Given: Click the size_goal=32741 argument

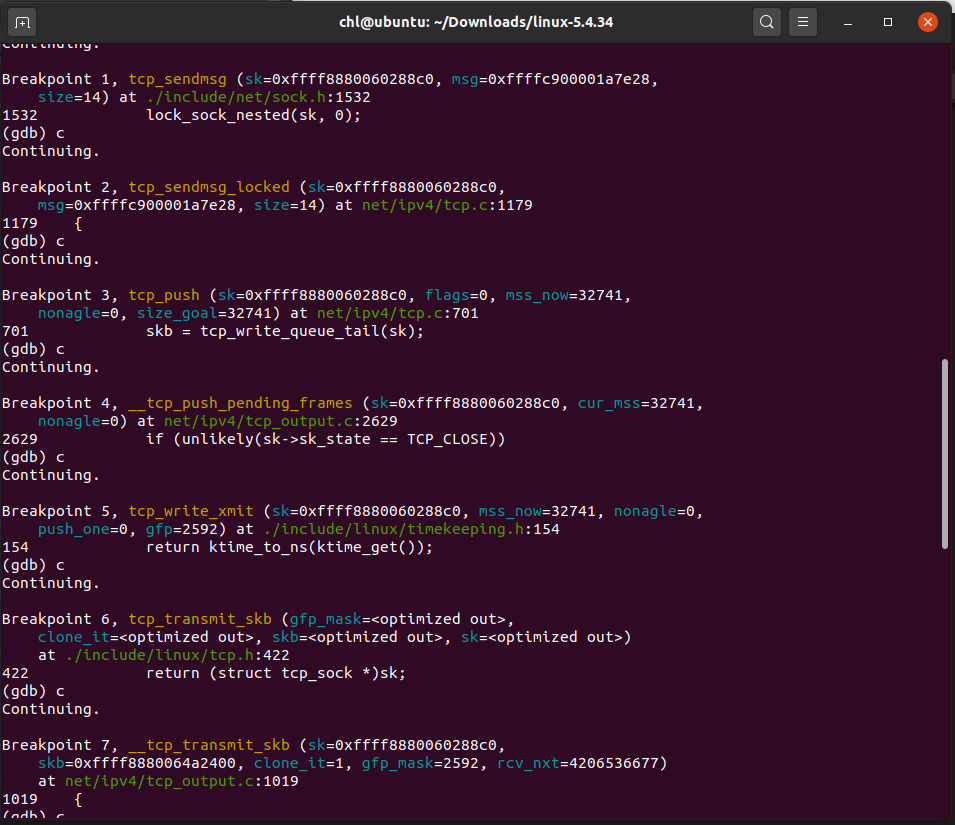Looking at the screenshot, I should (x=204, y=314).
